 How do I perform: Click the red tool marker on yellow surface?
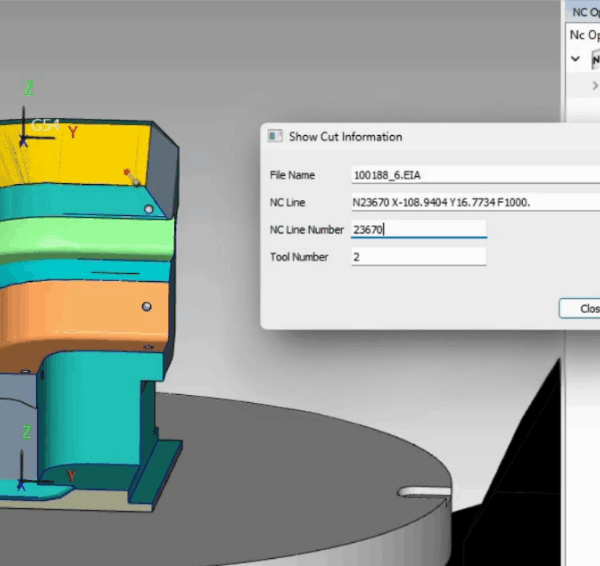coord(127,174)
